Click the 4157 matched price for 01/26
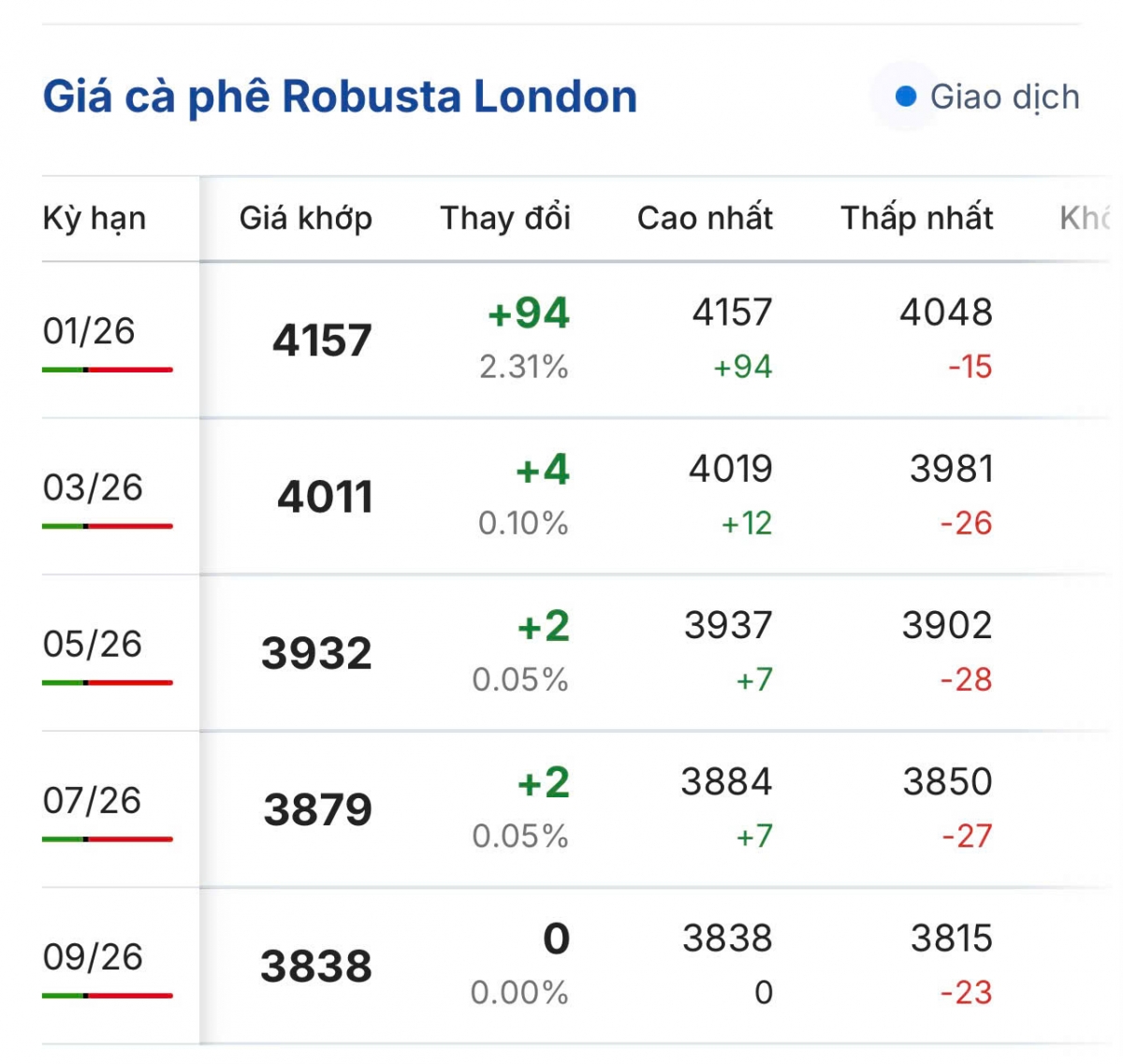This screenshot has height=1064, width=1123. coord(322,341)
